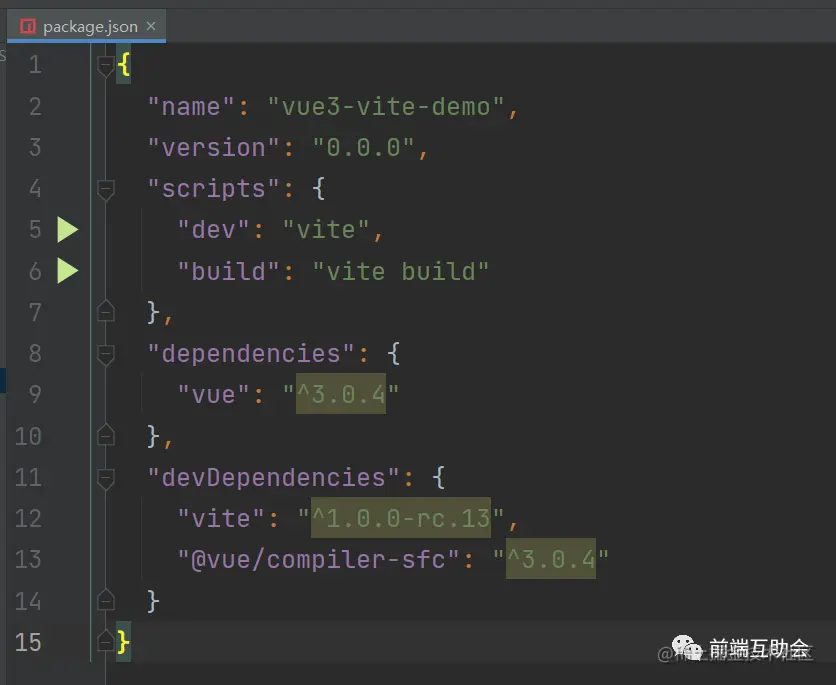This screenshot has width=836, height=685.
Task: Click line number 2 in the gutter
Action: pyautogui.click(x=34, y=106)
